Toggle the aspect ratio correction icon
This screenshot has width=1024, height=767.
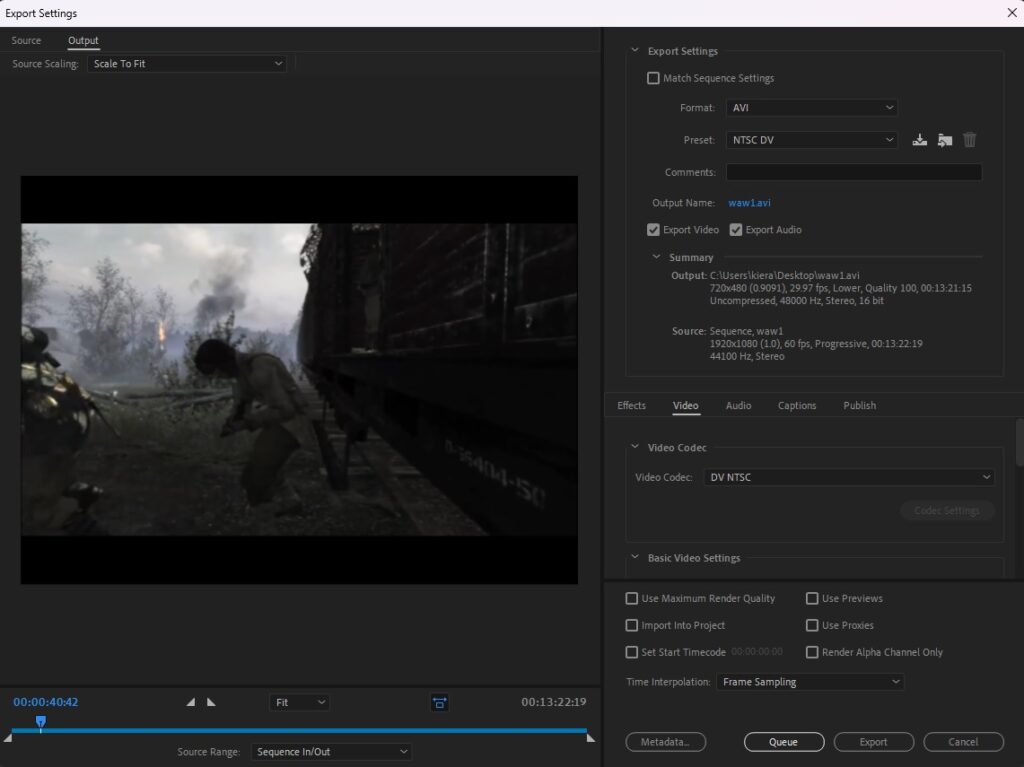click(439, 703)
